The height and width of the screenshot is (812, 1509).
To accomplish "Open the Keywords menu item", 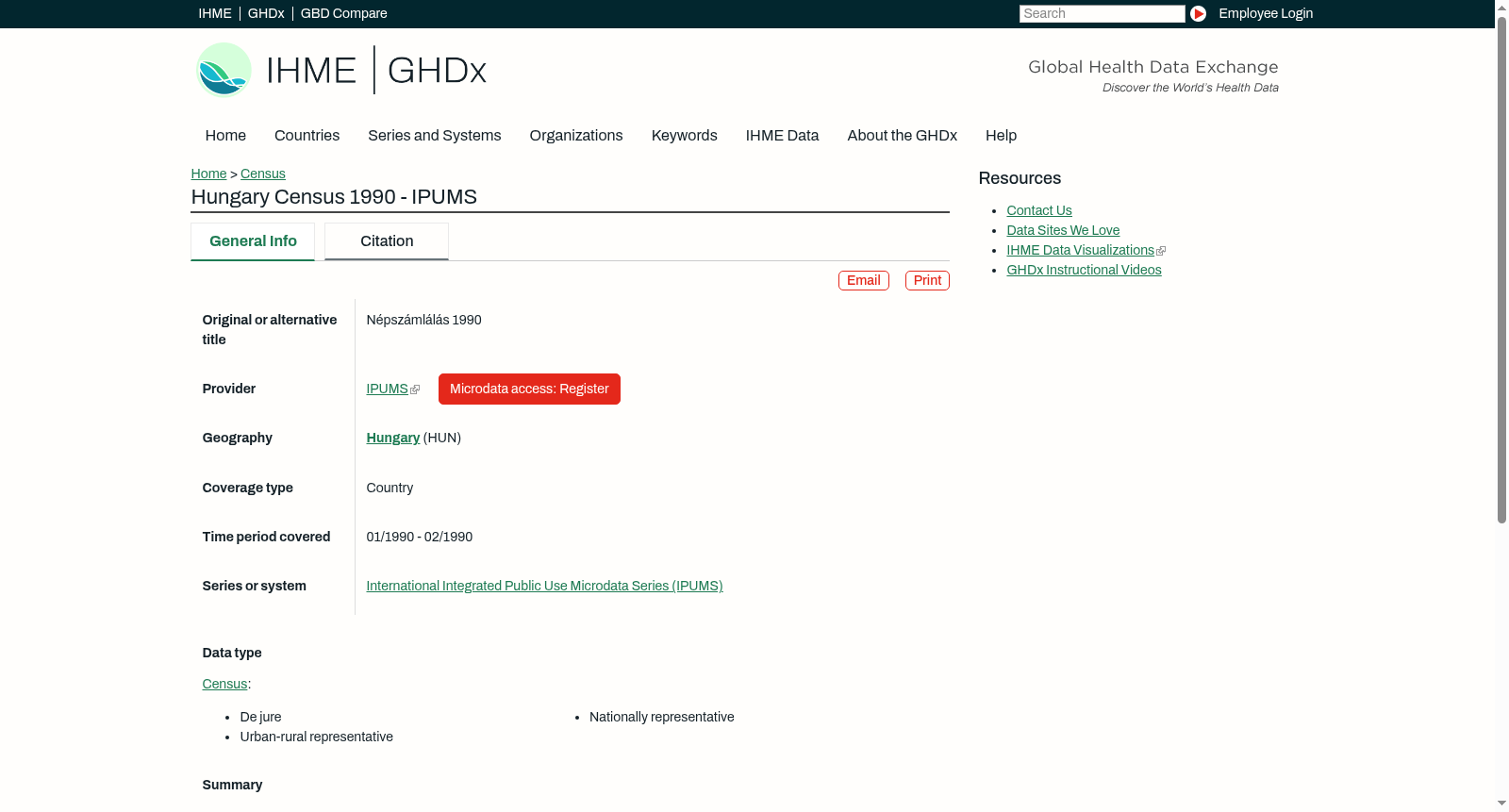I will (x=684, y=136).
